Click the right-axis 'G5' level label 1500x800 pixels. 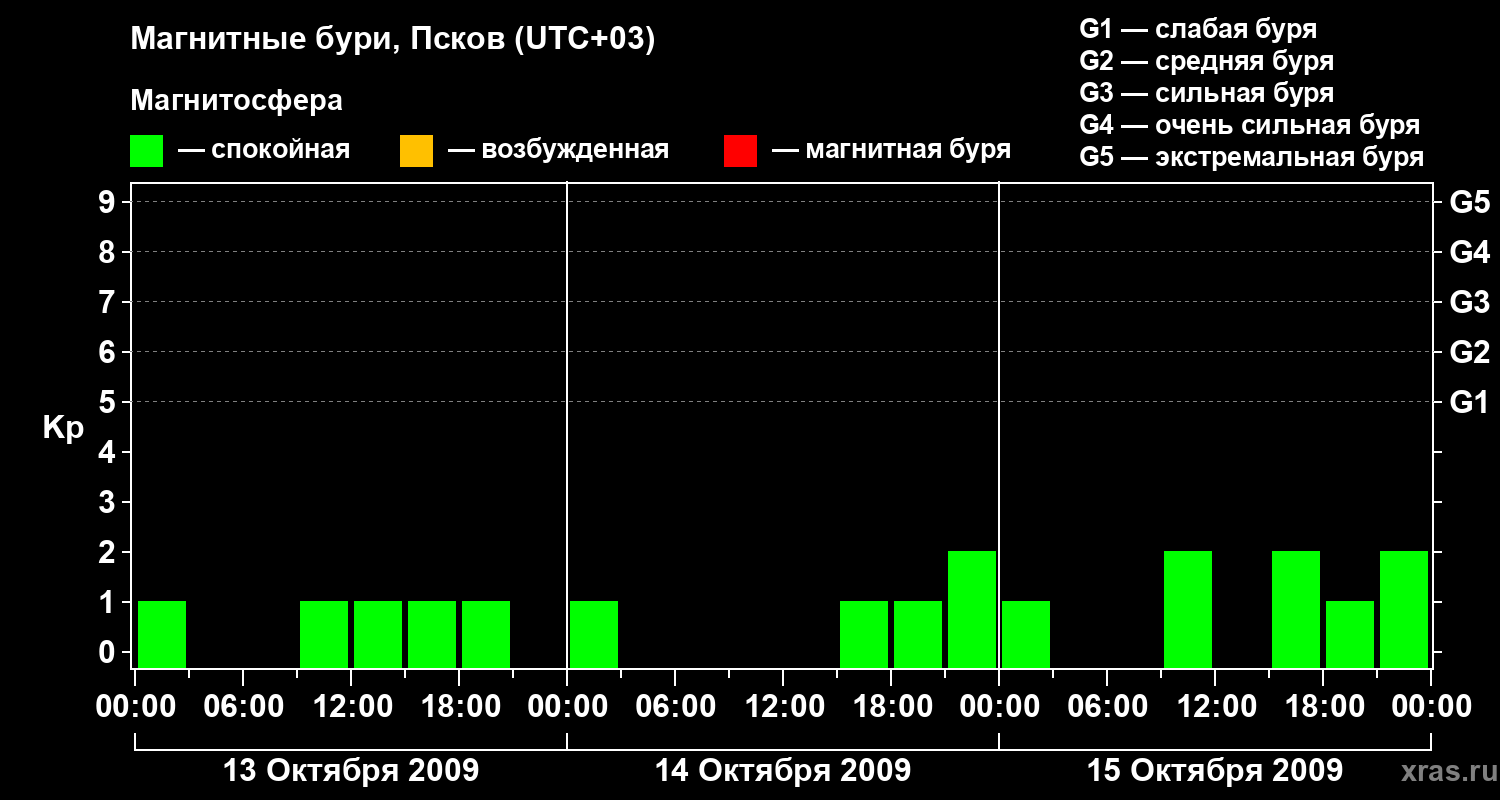coord(1469,202)
